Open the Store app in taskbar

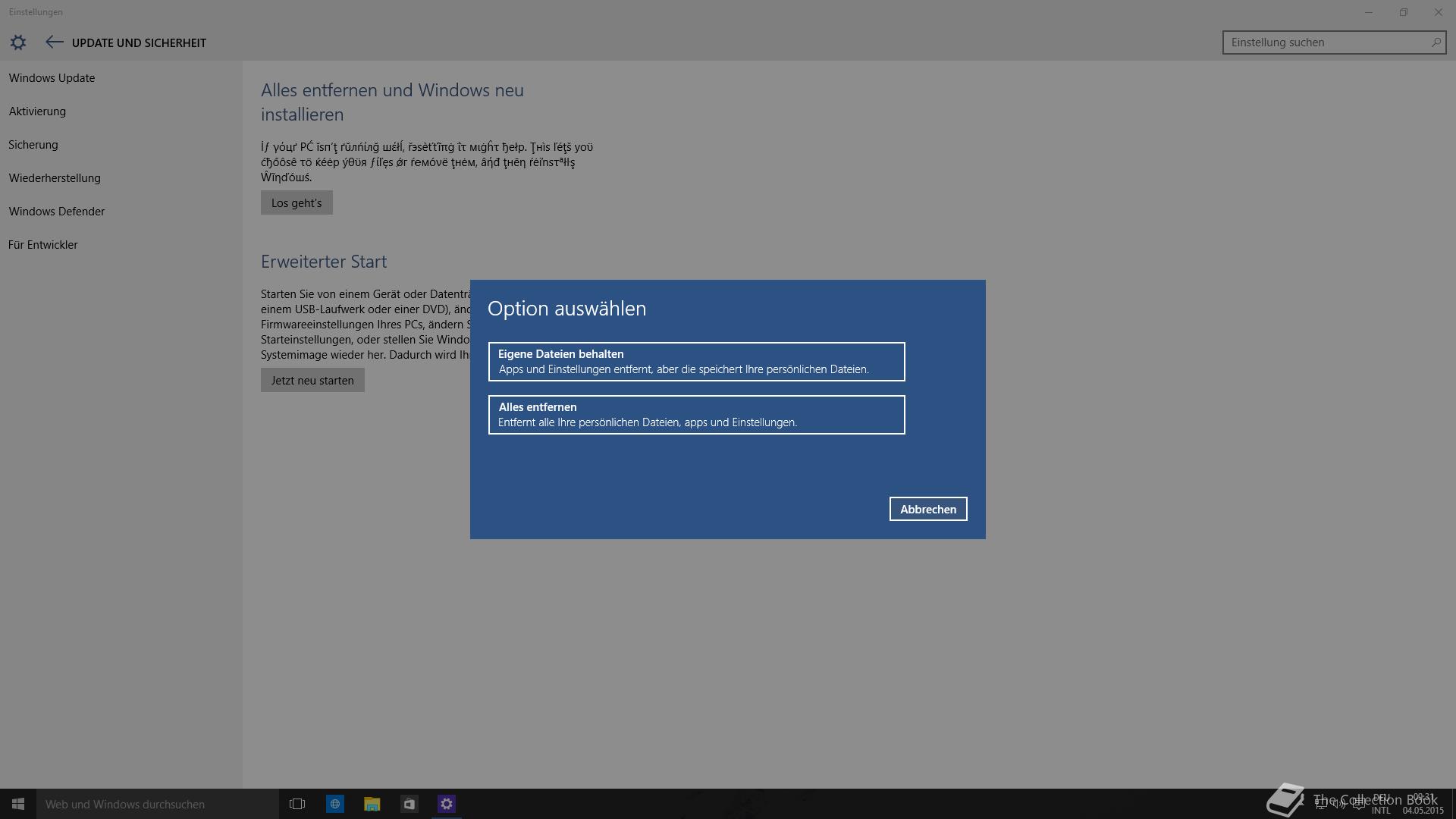(409, 804)
